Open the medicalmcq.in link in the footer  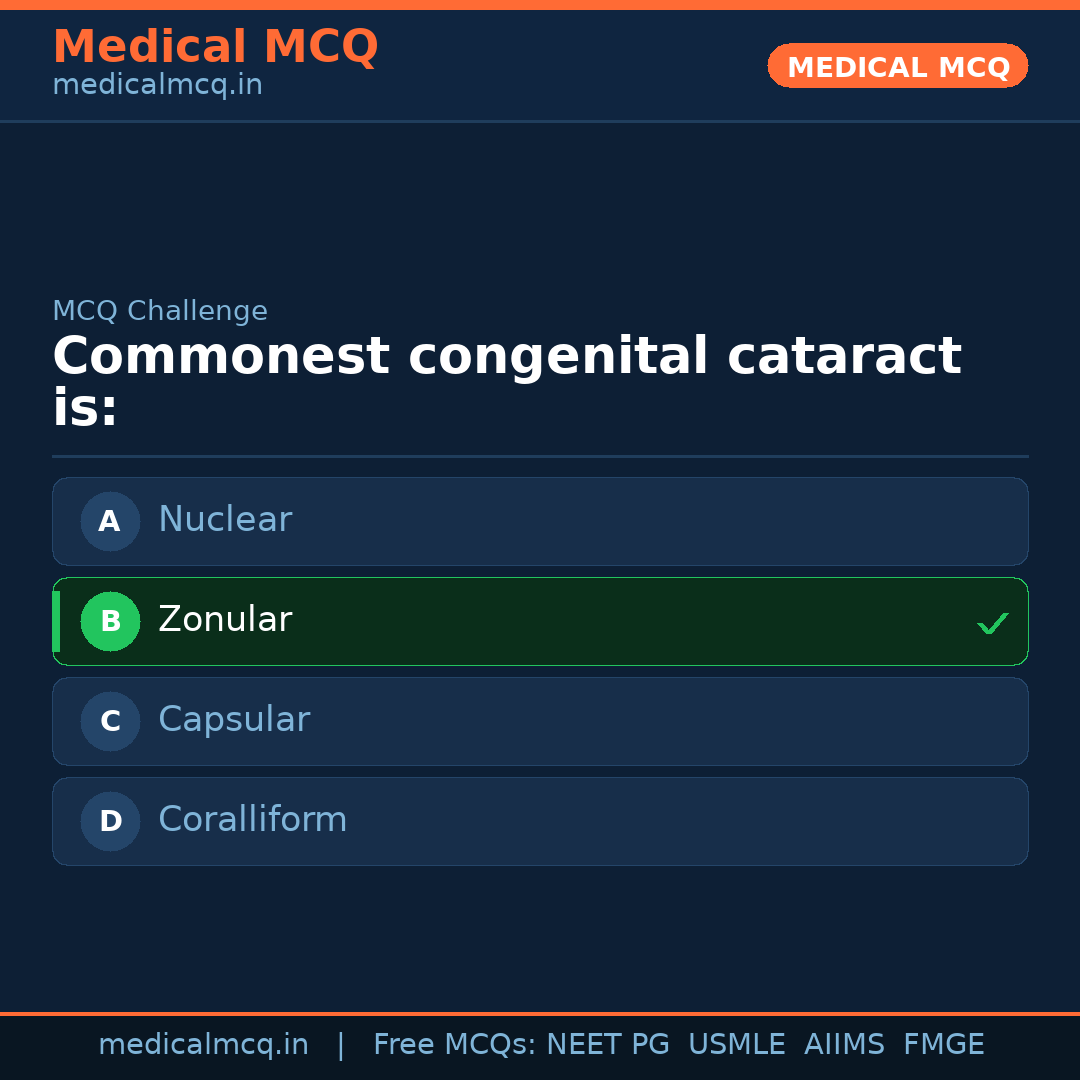pos(203,1045)
